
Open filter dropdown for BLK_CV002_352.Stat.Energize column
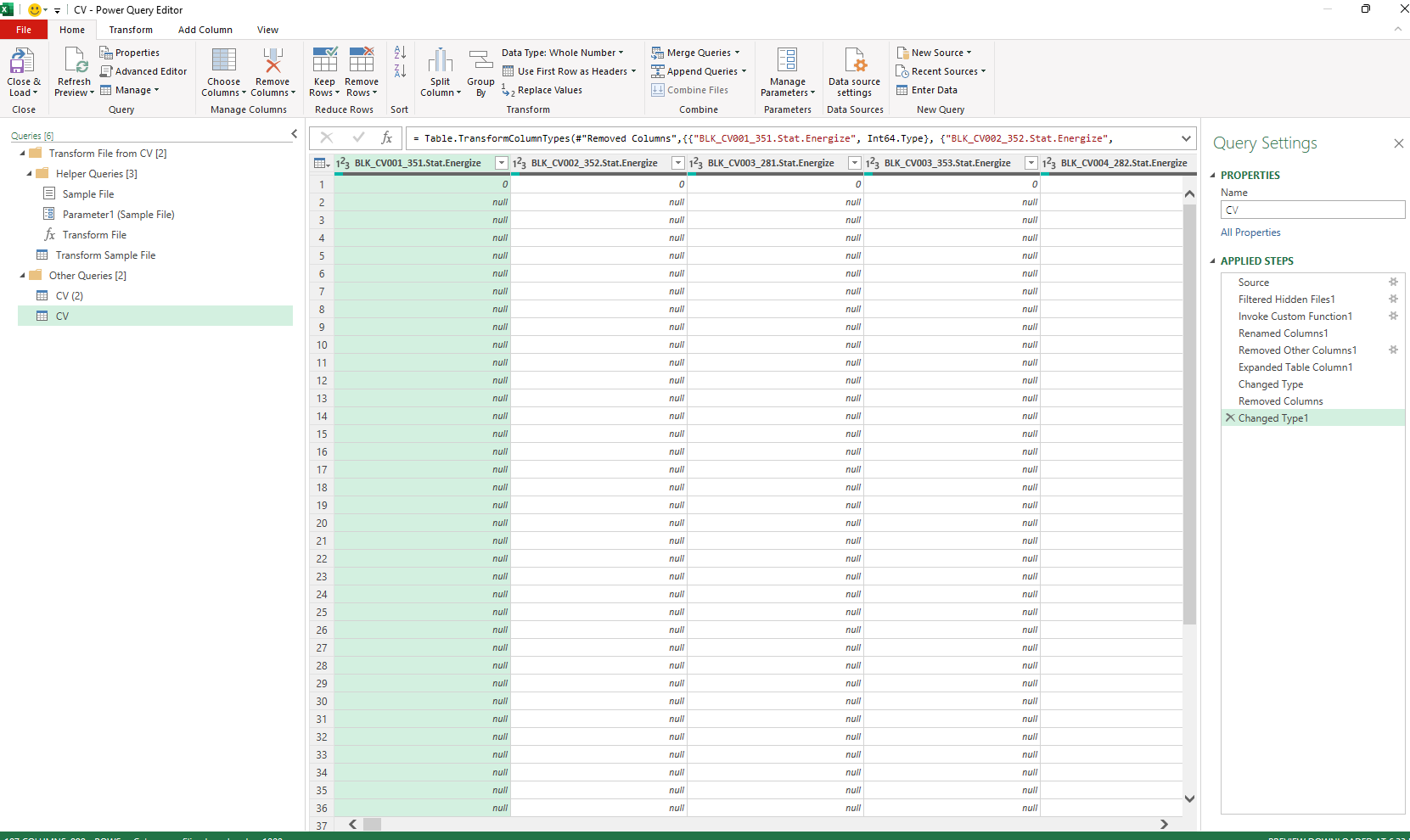[x=678, y=163]
